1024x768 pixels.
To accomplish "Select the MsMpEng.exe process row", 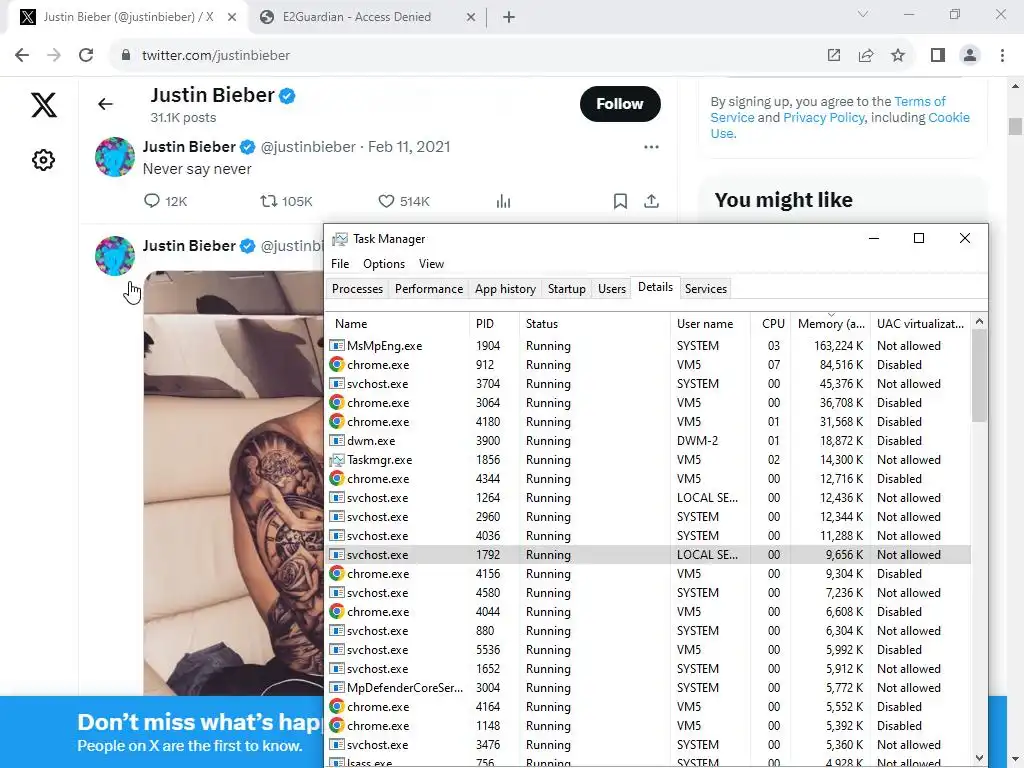I will (648, 346).
